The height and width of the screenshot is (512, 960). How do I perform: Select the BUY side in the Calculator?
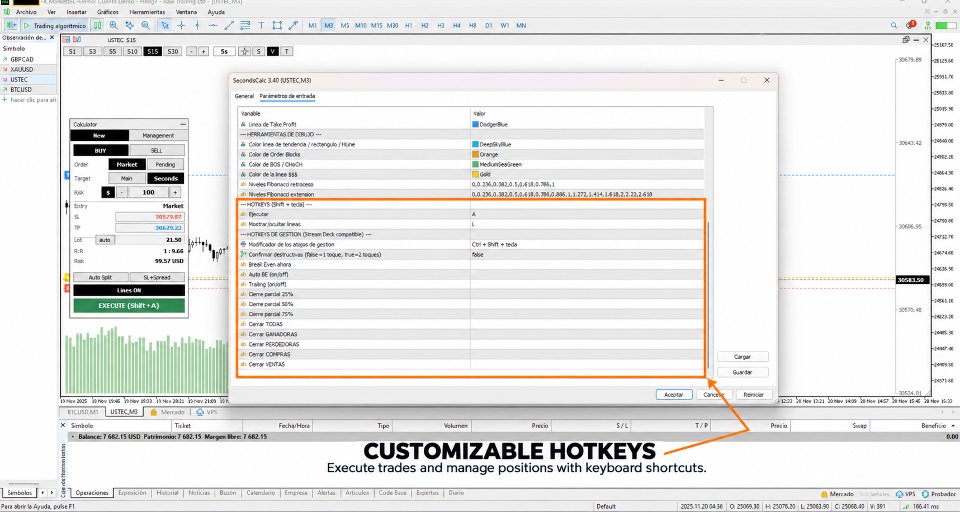tap(100, 151)
